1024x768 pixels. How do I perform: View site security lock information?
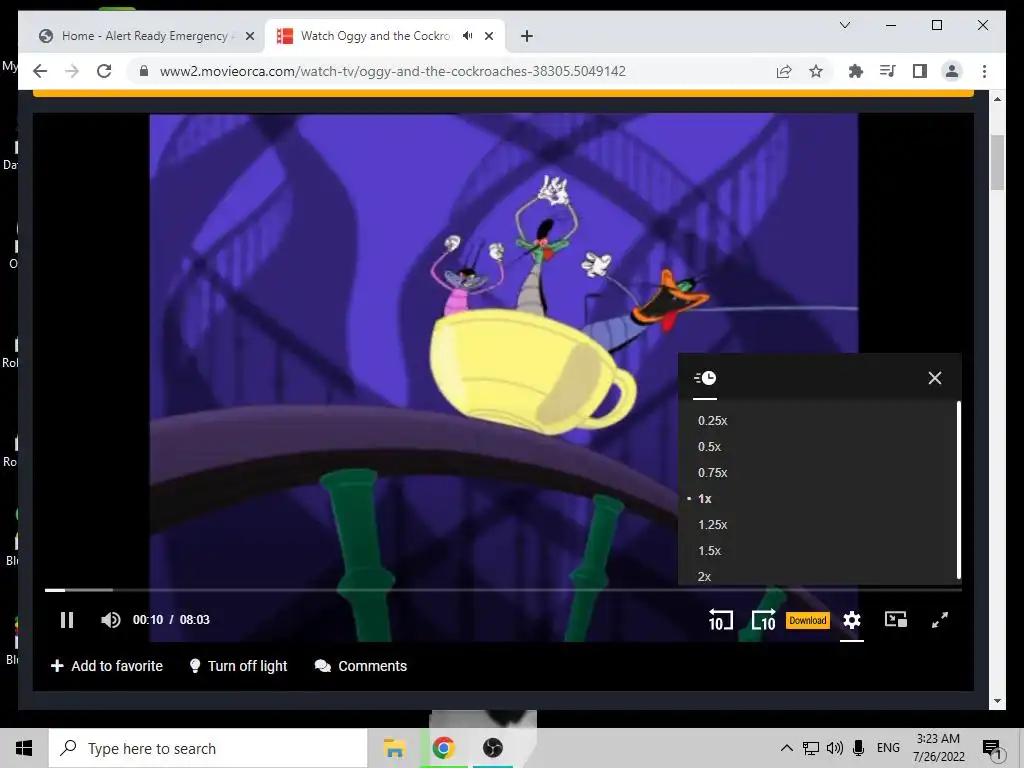(x=144, y=71)
